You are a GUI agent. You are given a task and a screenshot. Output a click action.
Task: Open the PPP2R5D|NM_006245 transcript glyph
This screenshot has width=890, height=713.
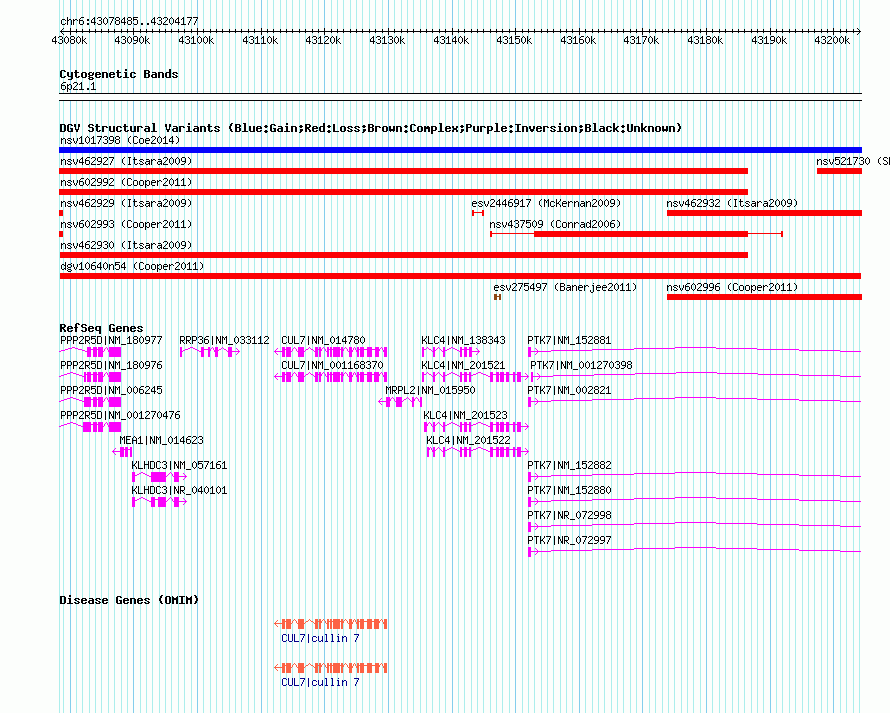pos(90,402)
